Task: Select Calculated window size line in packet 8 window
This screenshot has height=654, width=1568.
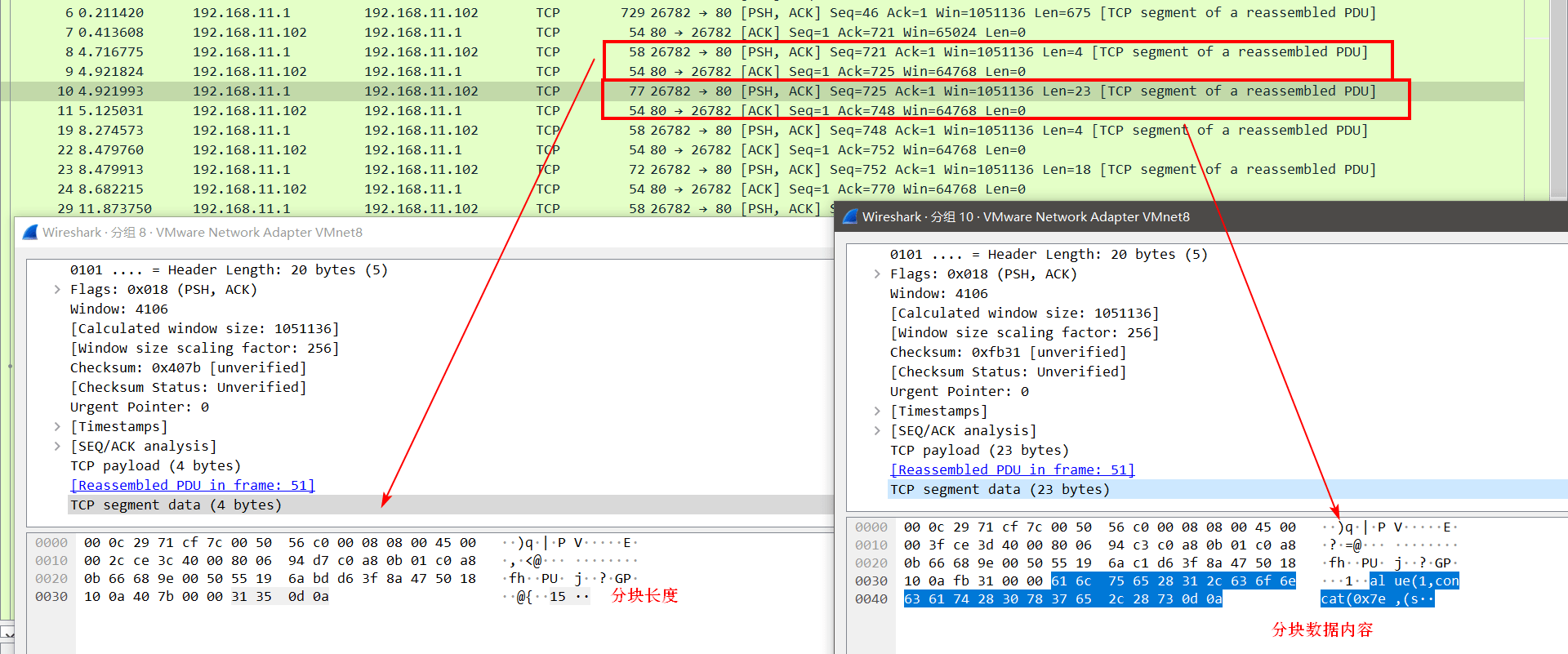Action: pos(205,329)
